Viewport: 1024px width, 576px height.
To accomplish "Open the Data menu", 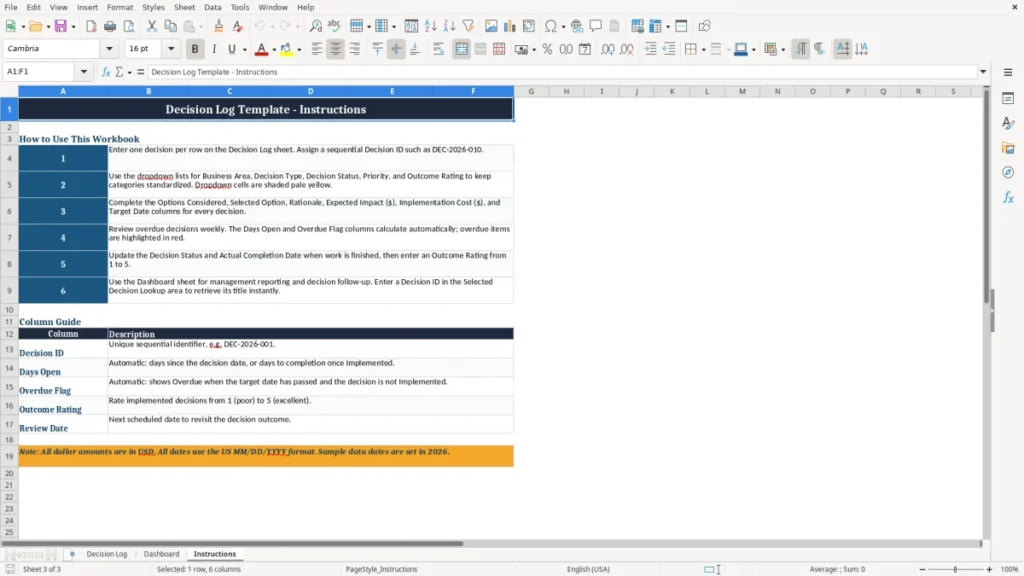I will coord(212,7).
